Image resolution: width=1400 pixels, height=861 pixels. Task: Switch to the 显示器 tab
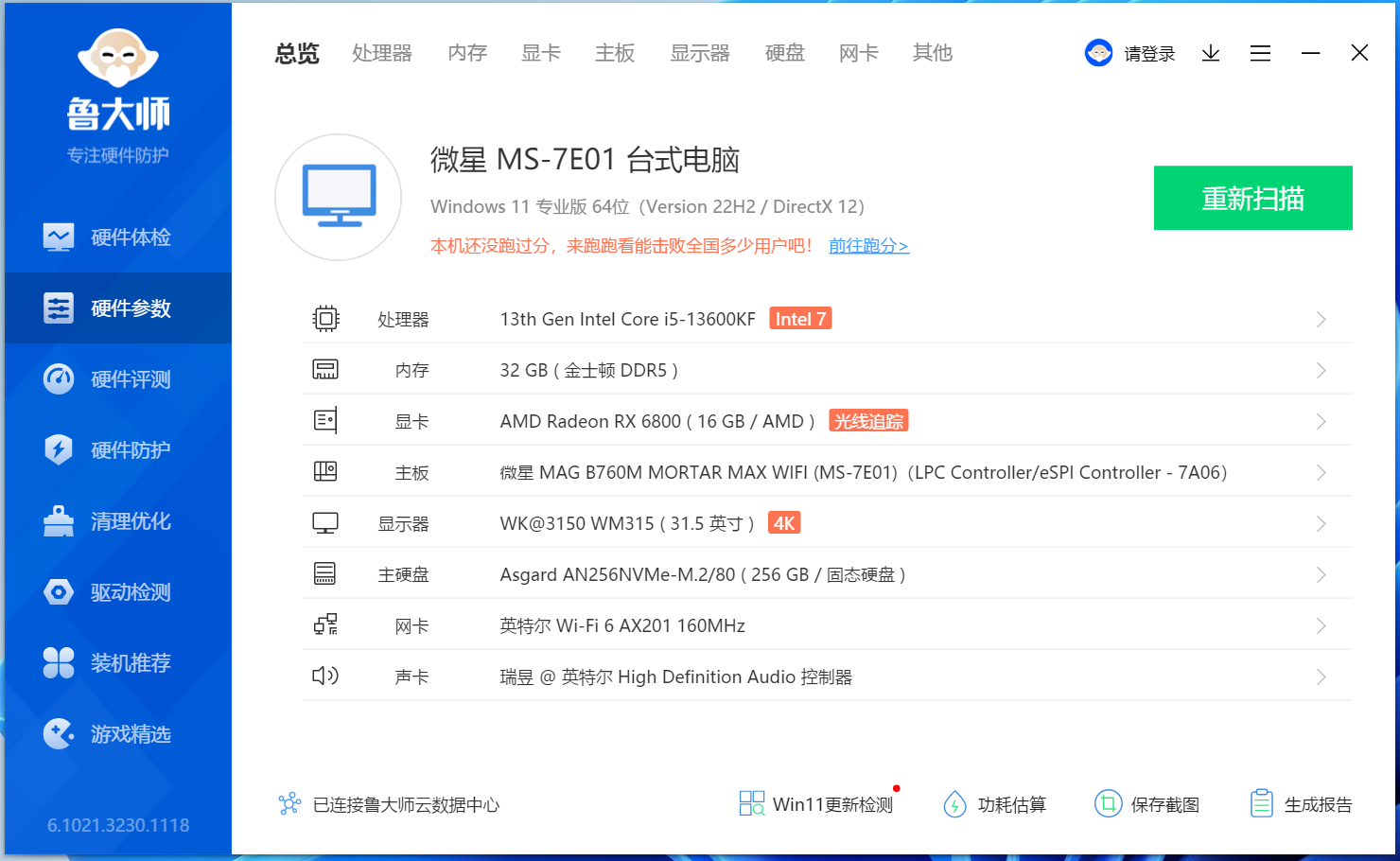(700, 53)
